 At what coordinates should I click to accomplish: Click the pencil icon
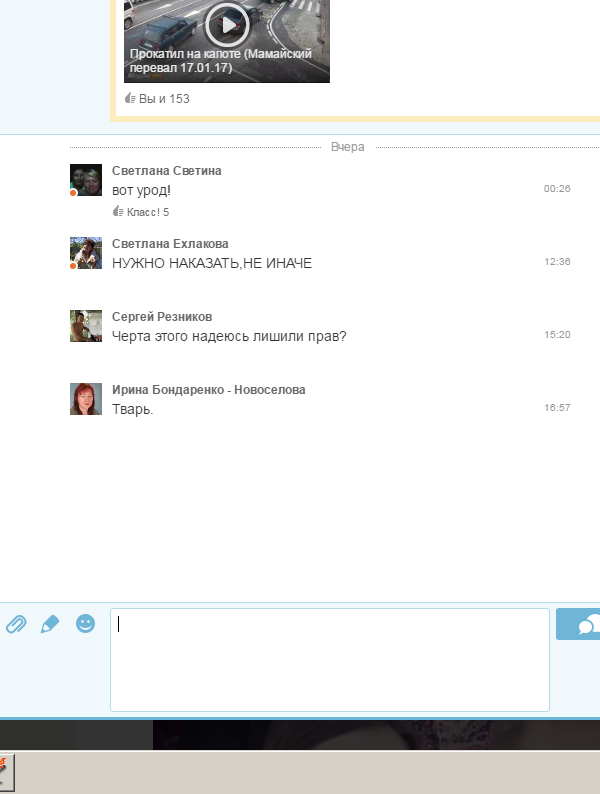[x=50, y=624]
